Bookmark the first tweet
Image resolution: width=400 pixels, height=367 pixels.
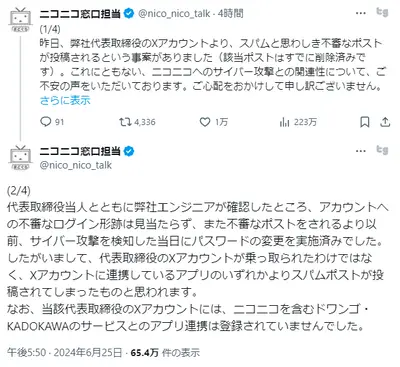coord(365,122)
